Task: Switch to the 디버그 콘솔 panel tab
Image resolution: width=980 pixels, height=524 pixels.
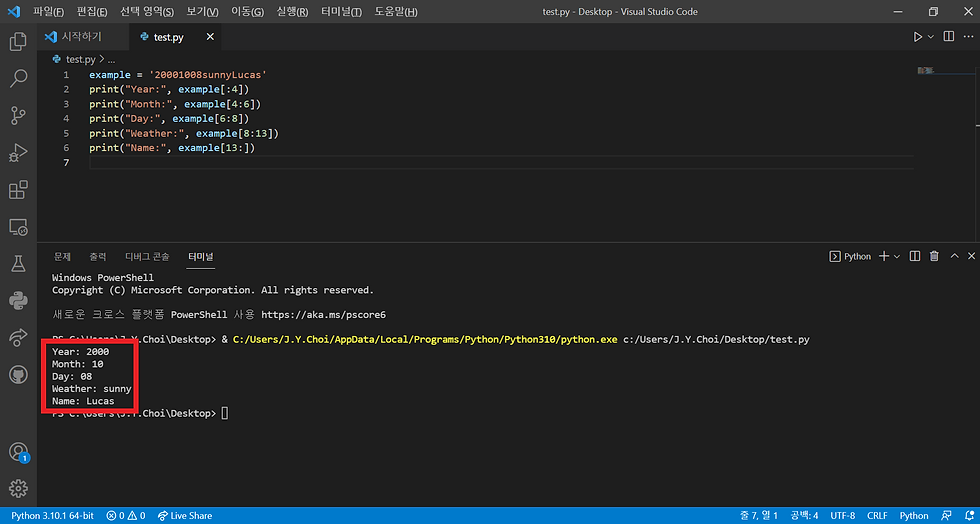Action: 147,256
